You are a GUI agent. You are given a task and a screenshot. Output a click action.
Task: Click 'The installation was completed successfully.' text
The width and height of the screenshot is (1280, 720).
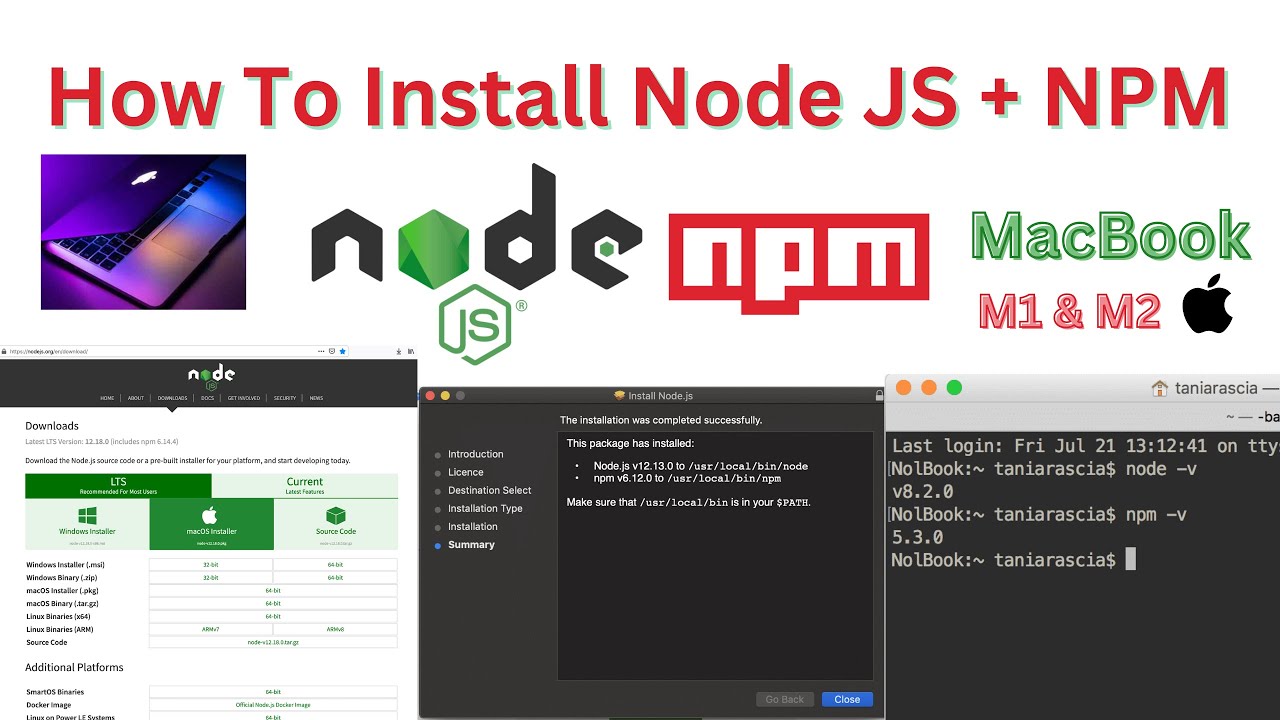pos(661,420)
